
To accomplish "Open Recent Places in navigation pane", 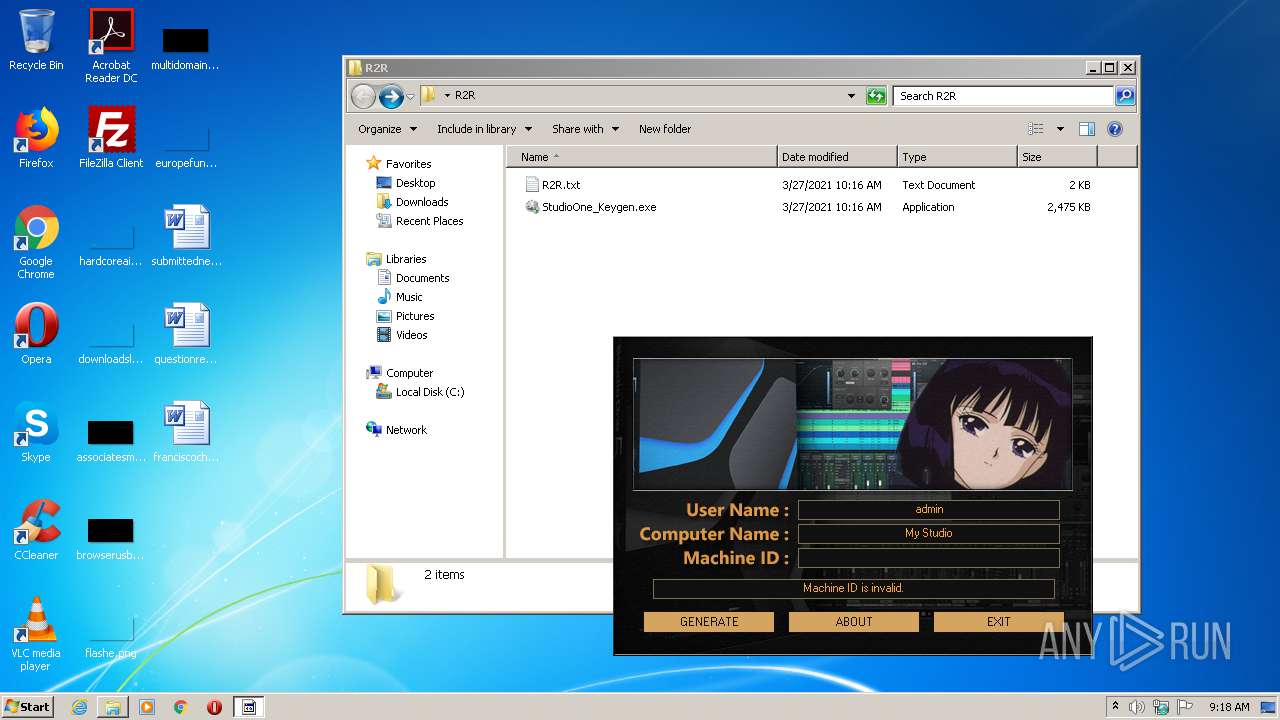I will click(x=420, y=221).
